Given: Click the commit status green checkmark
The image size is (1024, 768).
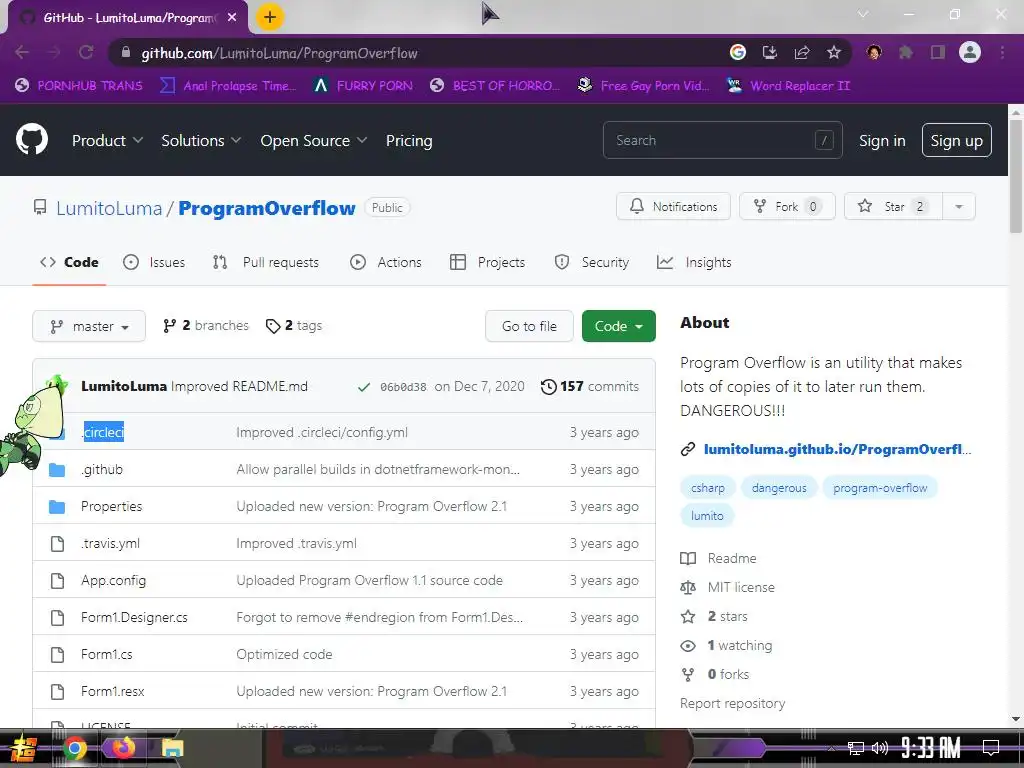Looking at the screenshot, I should point(364,387).
